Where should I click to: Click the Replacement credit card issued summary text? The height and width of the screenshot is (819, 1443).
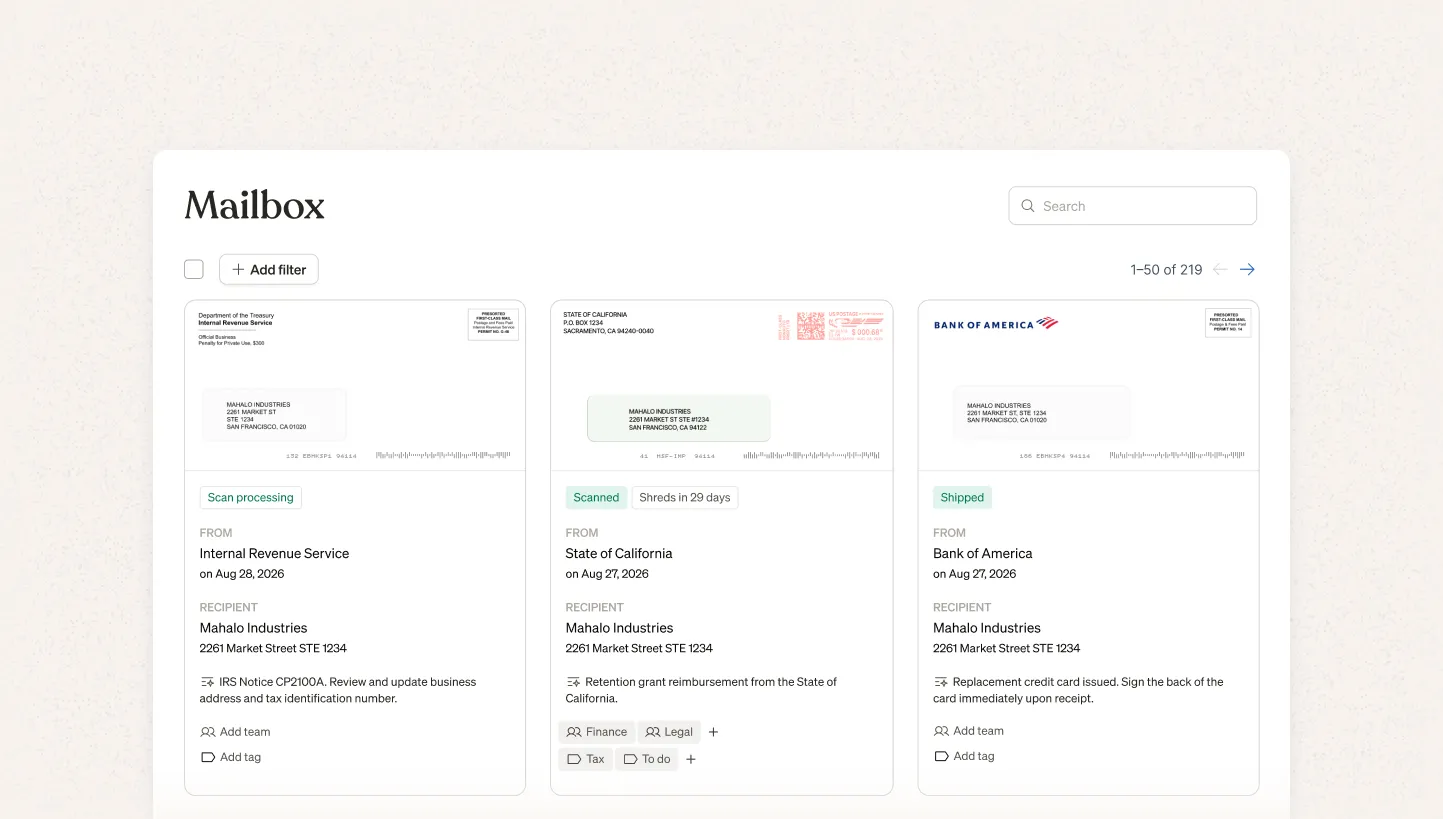point(1079,690)
